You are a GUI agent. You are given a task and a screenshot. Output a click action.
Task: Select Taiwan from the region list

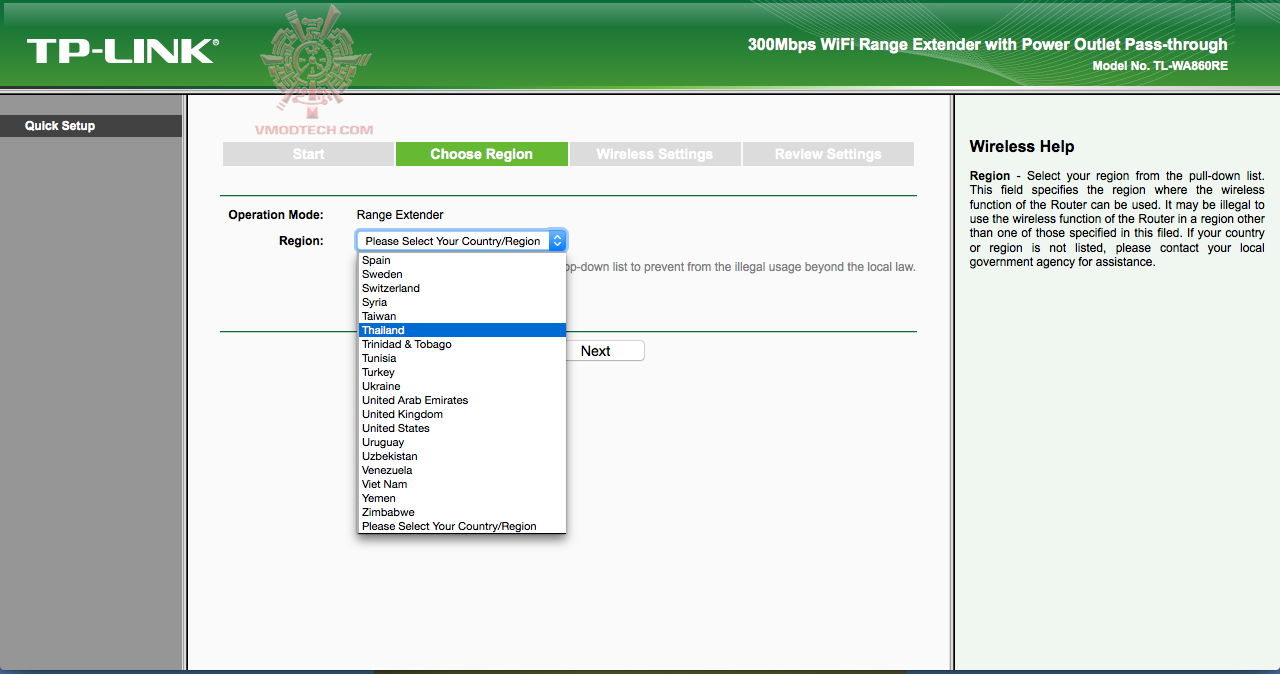(x=462, y=316)
